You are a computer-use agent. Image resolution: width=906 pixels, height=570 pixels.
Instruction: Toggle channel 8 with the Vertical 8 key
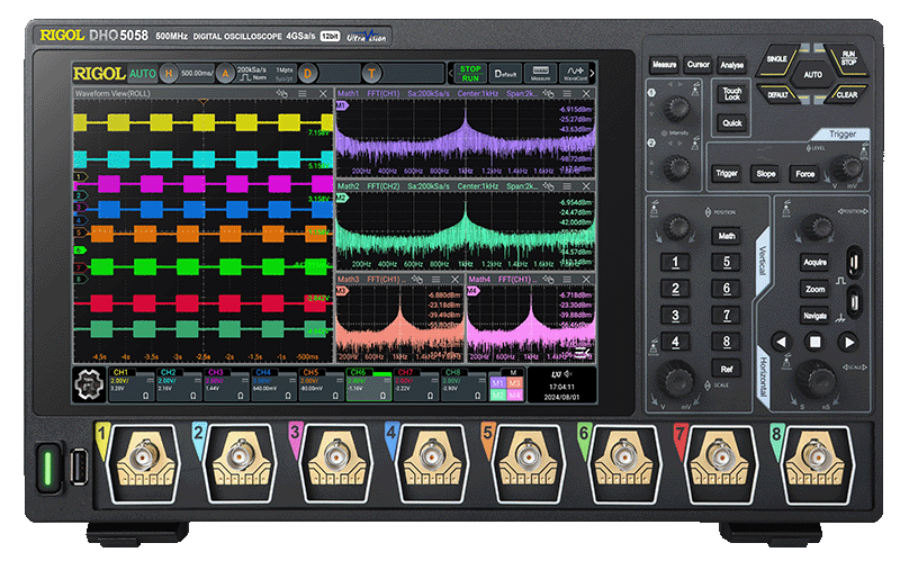click(x=726, y=342)
